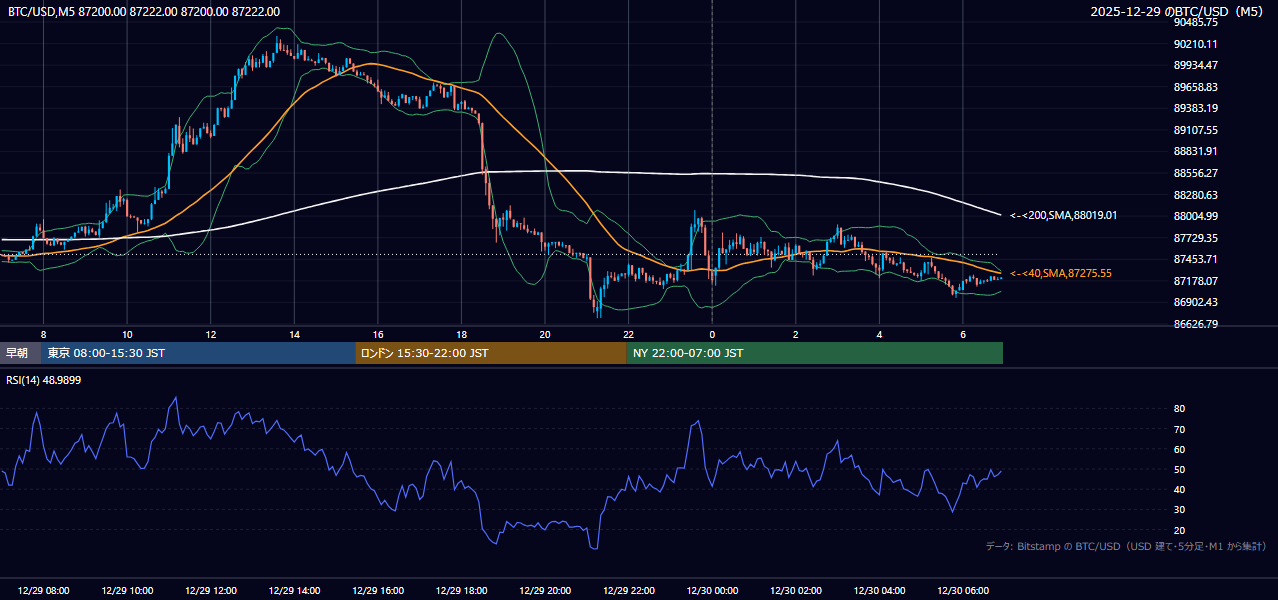The image size is (1278, 600).
Task: Click the 12/29 14:00 date label
Action: point(294,591)
